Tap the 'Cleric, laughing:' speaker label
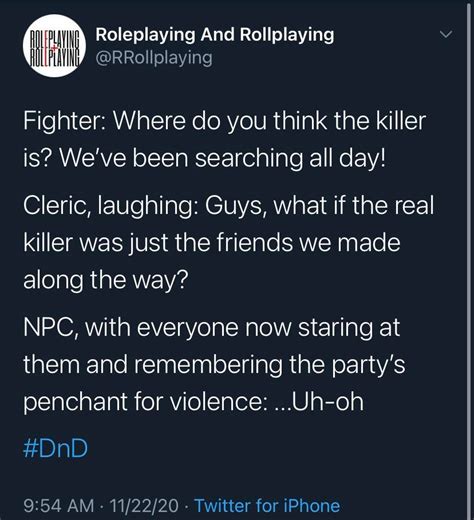Viewport: 474px width, 520px height. tap(110, 206)
